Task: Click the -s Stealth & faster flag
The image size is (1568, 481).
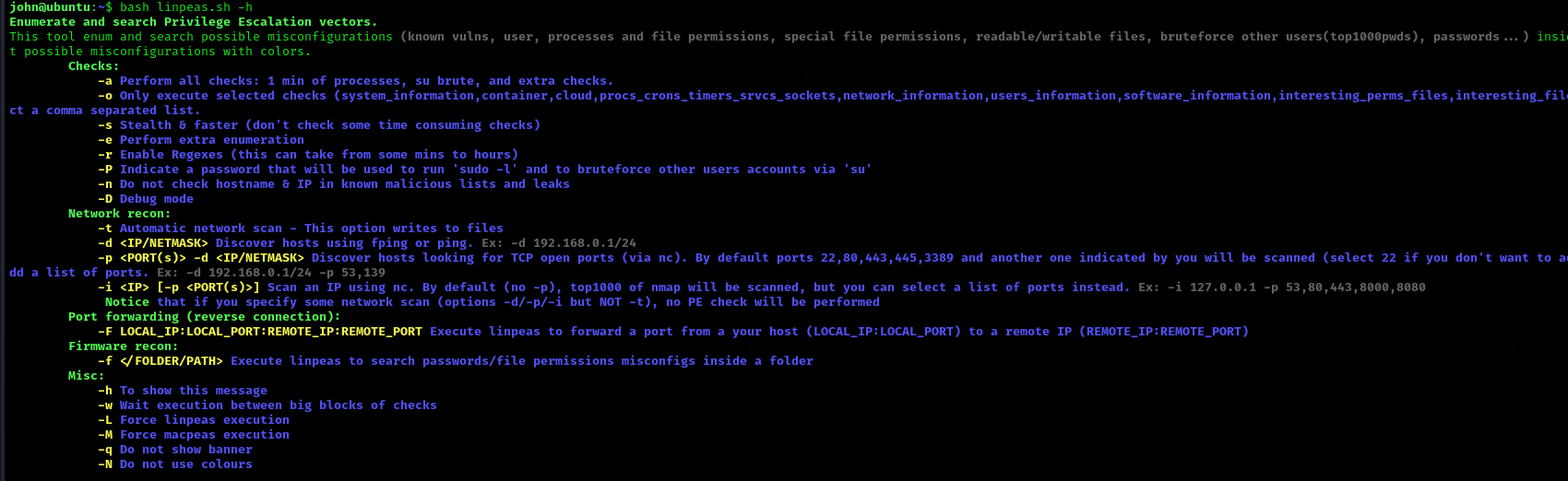Action: 105,125
